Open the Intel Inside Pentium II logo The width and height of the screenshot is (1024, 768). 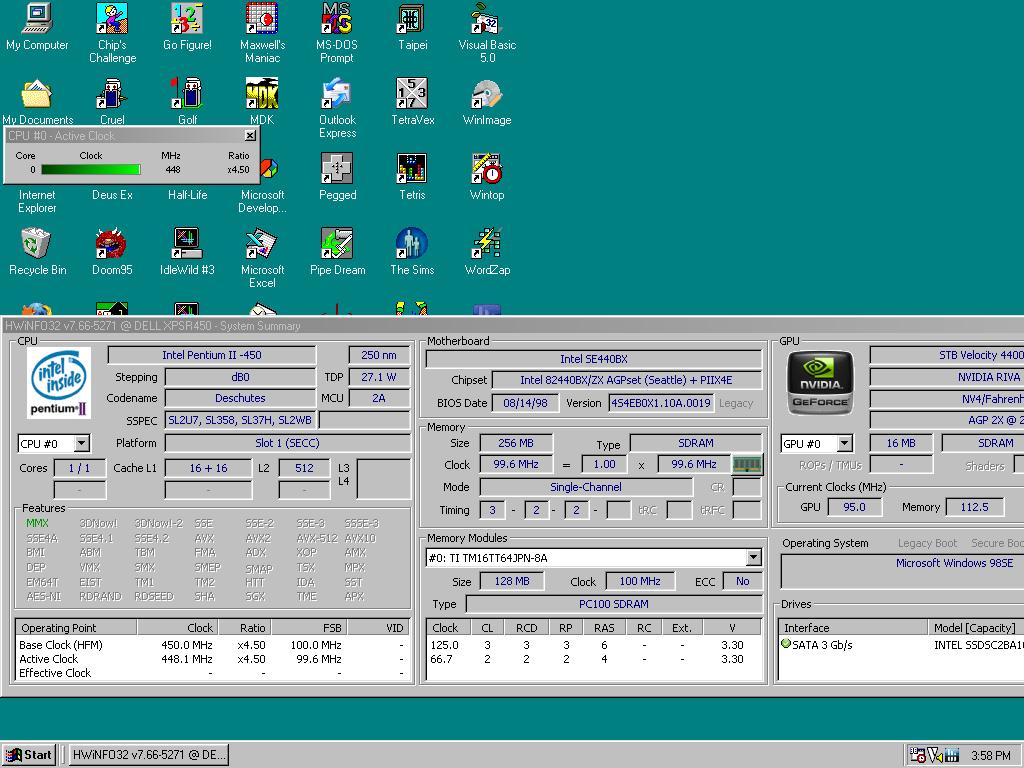pyautogui.click(x=59, y=383)
